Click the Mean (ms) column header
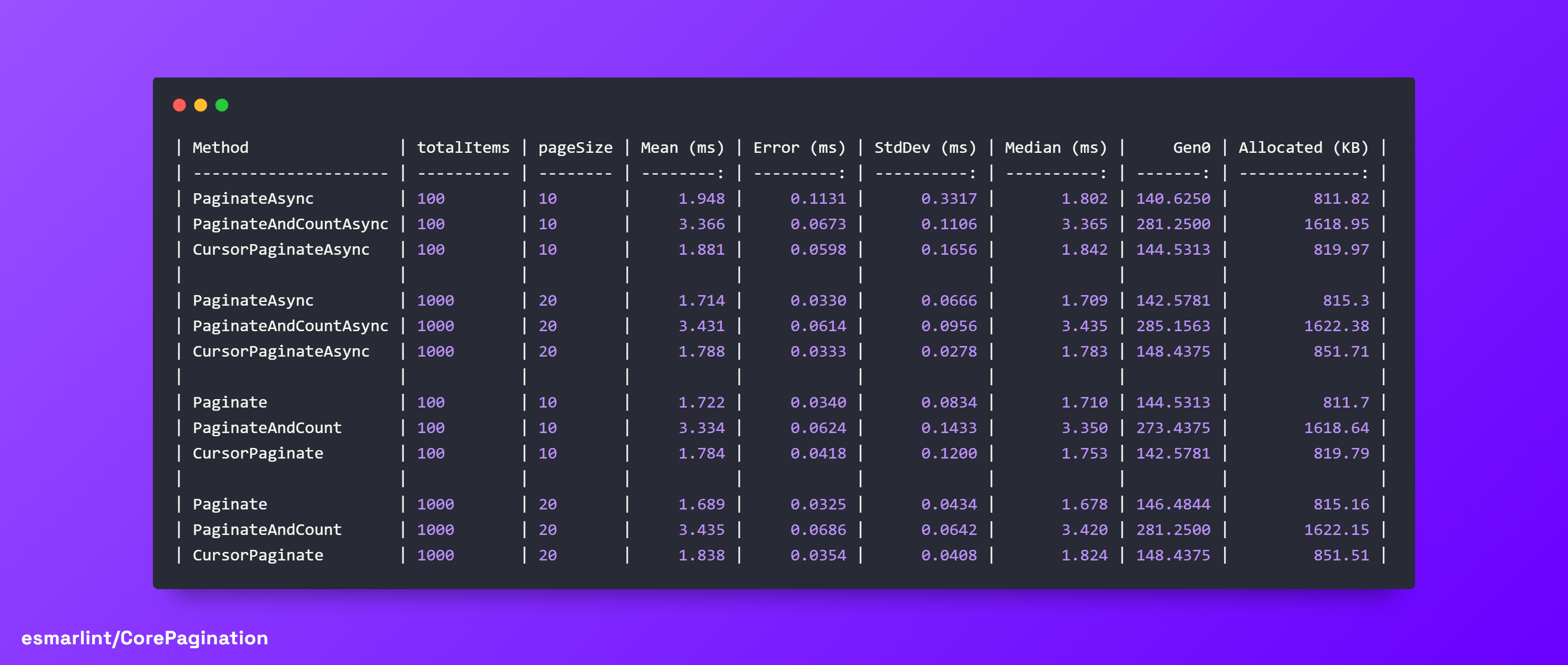The image size is (1568, 665). (682, 148)
